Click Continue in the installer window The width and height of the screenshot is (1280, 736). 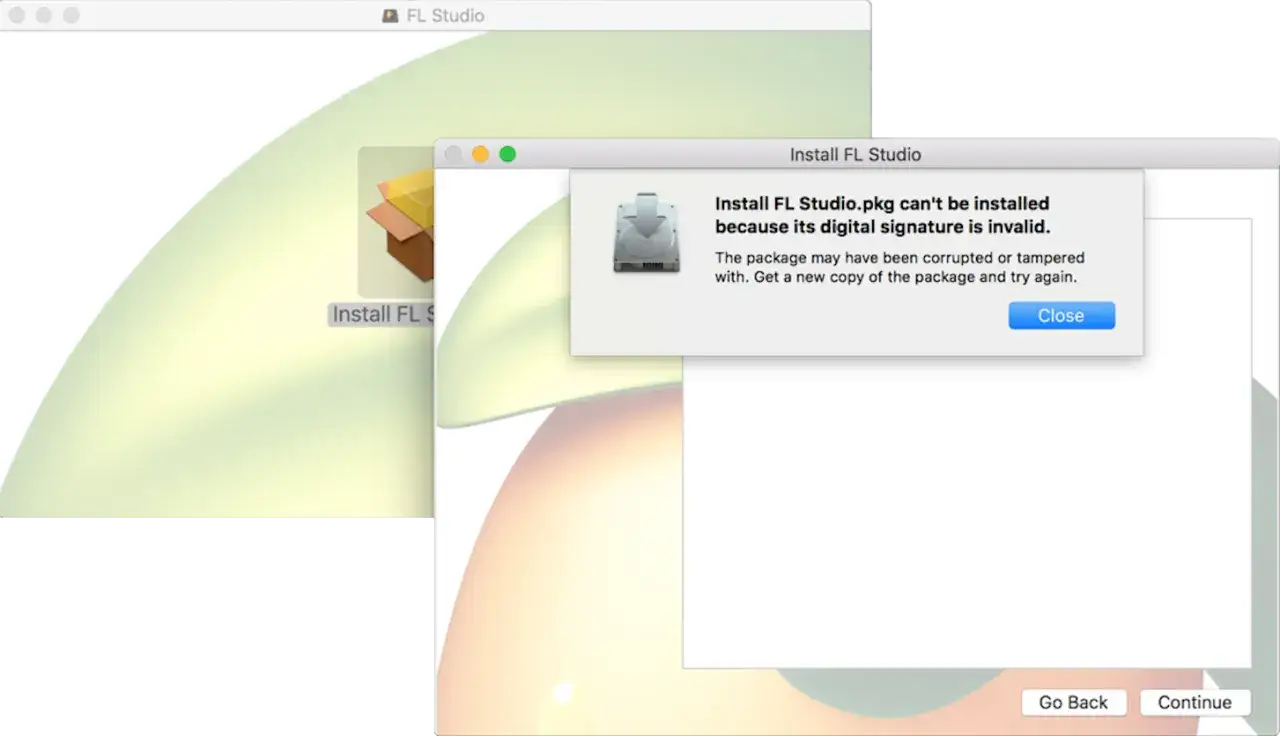click(1194, 702)
